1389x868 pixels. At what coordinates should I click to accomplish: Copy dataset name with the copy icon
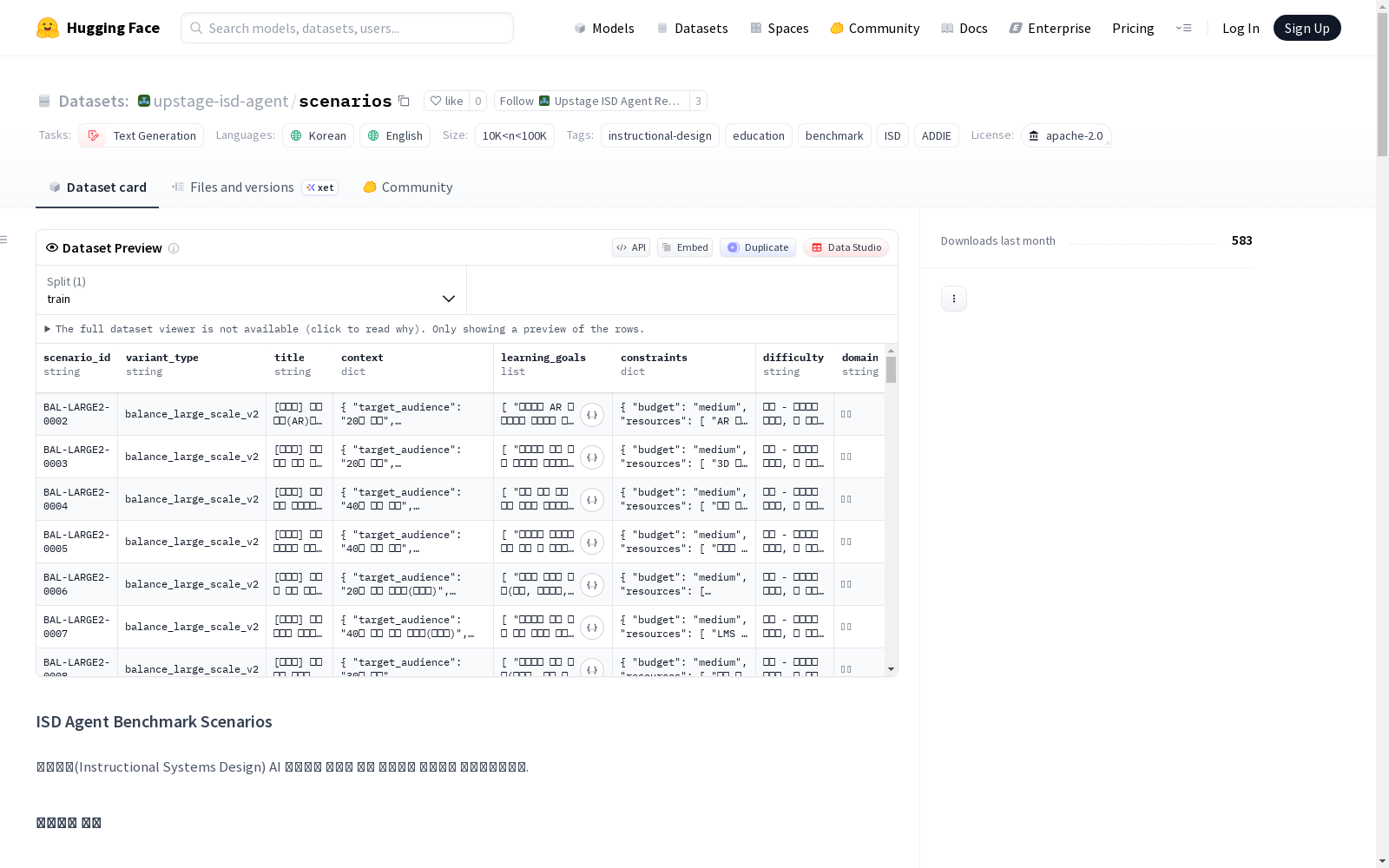point(404,101)
